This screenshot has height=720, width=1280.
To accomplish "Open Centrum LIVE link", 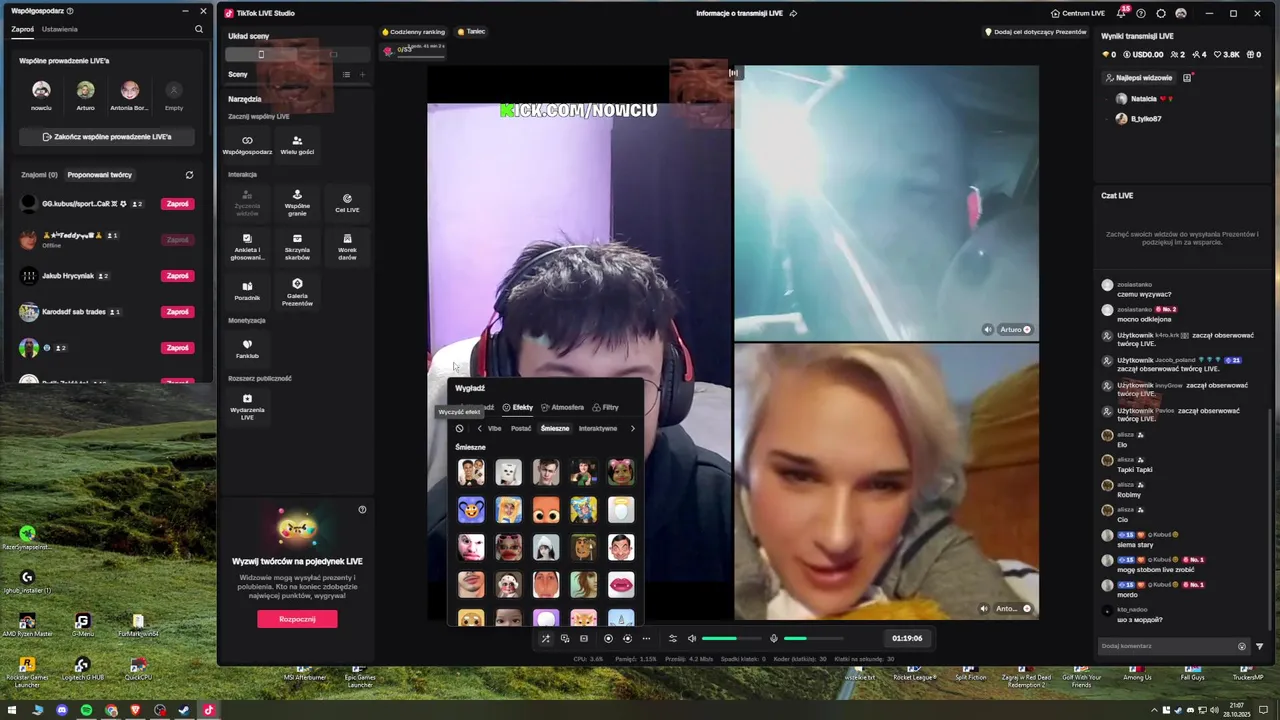I will coord(1078,14).
